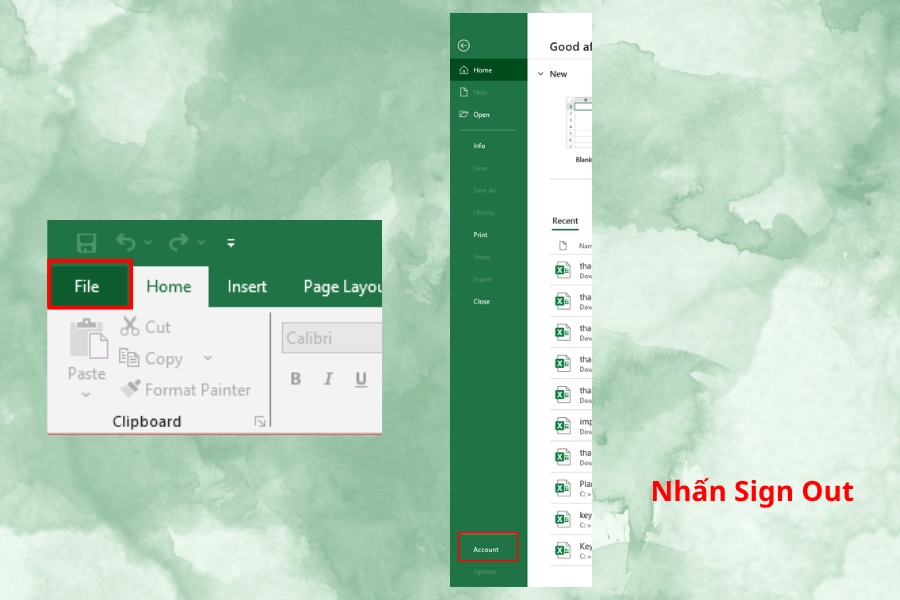The image size is (900, 600).
Task: Click Close in the backstage sidebar
Action: pyautogui.click(x=482, y=301)
